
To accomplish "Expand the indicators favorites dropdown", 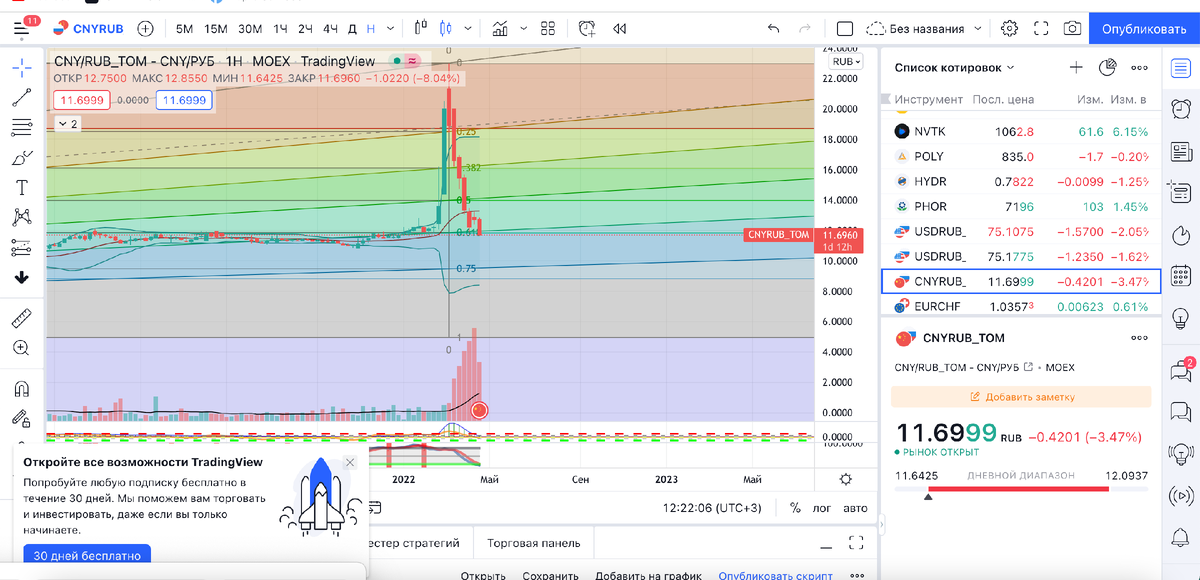I will tap(522, 29).
